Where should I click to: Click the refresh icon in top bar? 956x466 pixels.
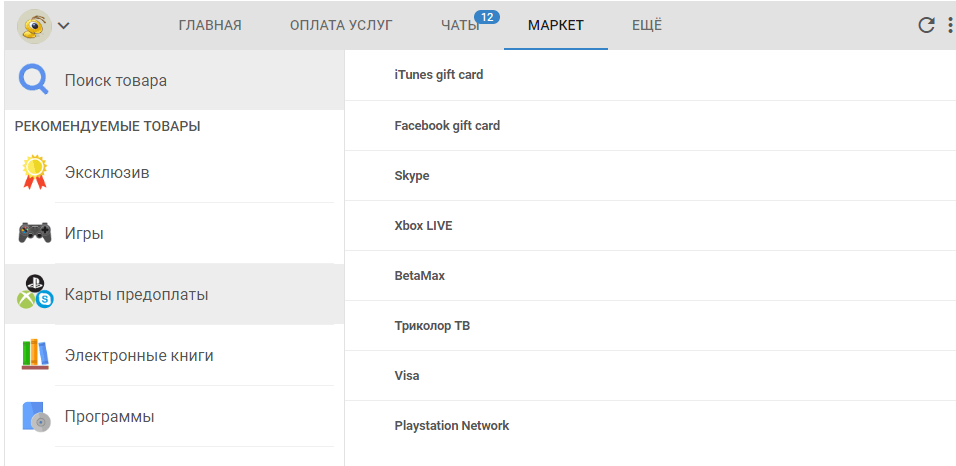tap(926, 25)
